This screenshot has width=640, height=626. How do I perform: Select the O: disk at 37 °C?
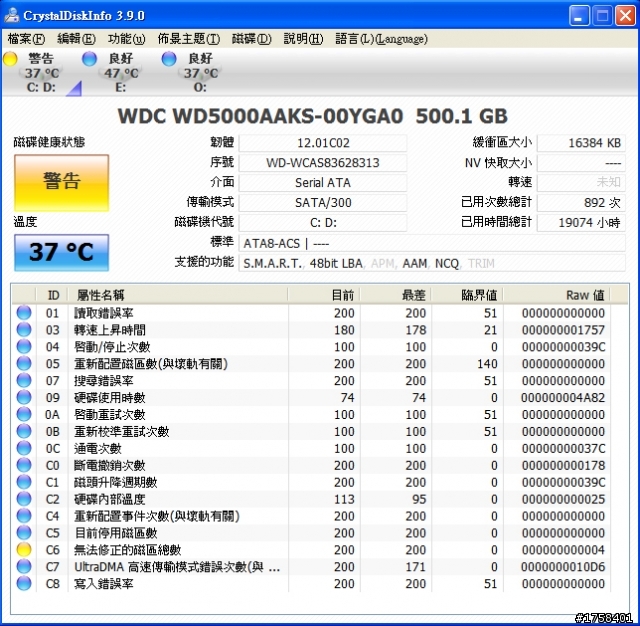click(x=200, y=73)
